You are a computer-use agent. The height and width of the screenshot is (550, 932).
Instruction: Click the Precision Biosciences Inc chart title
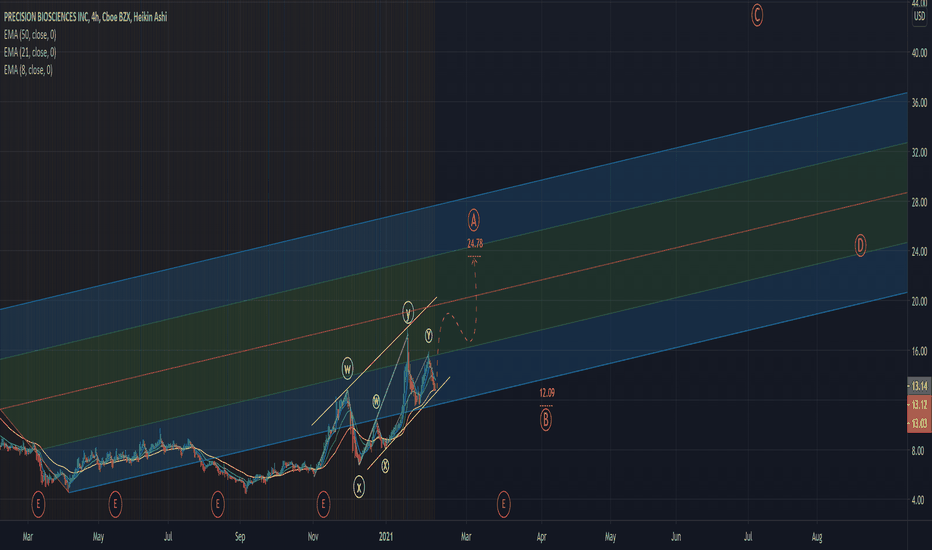(86, 17)
